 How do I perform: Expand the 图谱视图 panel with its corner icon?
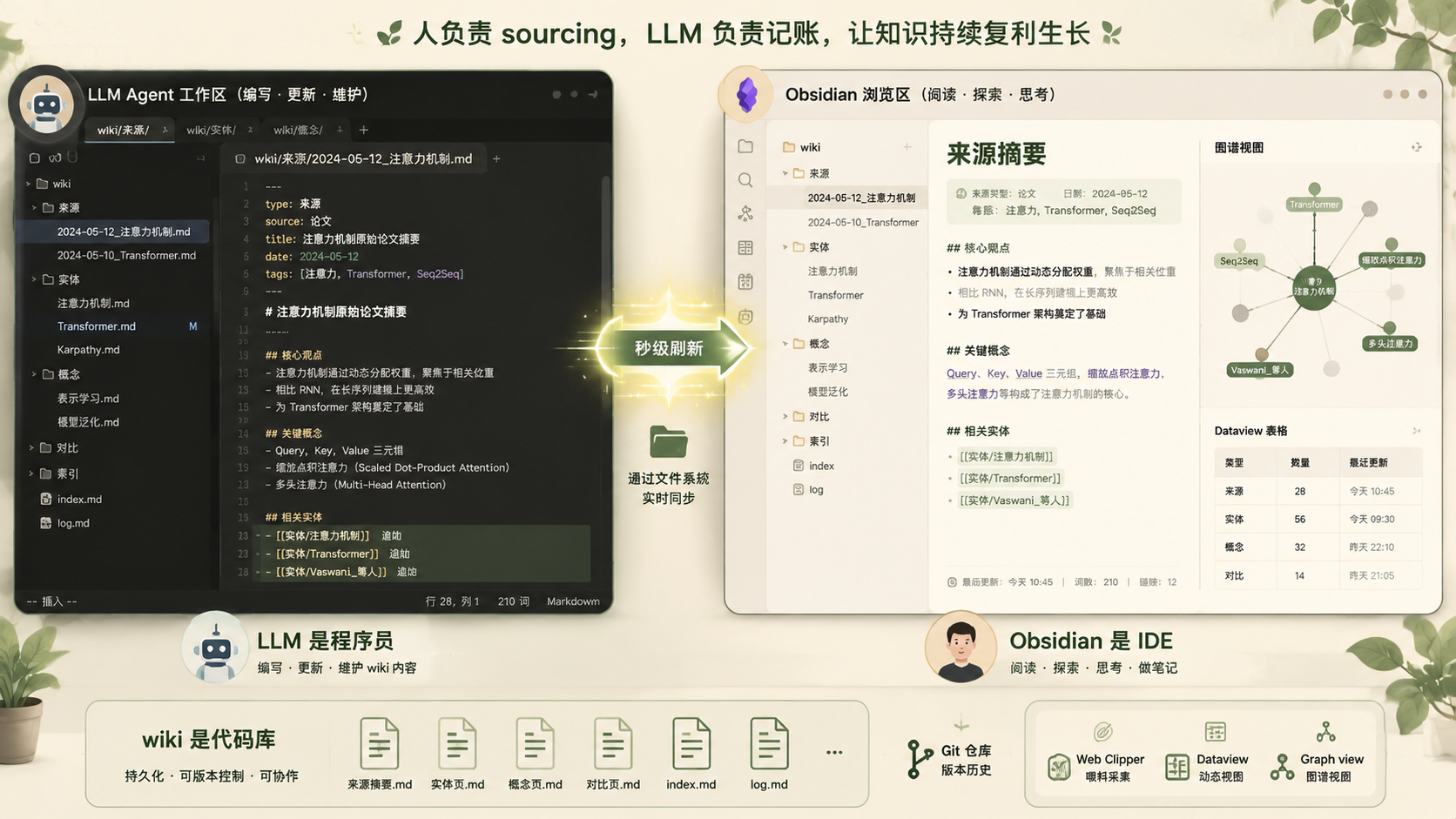1417,147
